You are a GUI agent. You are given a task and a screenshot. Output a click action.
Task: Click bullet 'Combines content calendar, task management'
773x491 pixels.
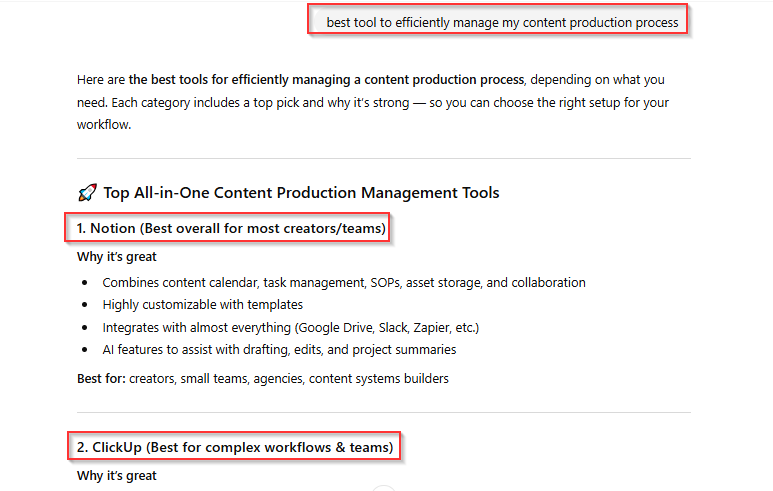tap(344, 282)
